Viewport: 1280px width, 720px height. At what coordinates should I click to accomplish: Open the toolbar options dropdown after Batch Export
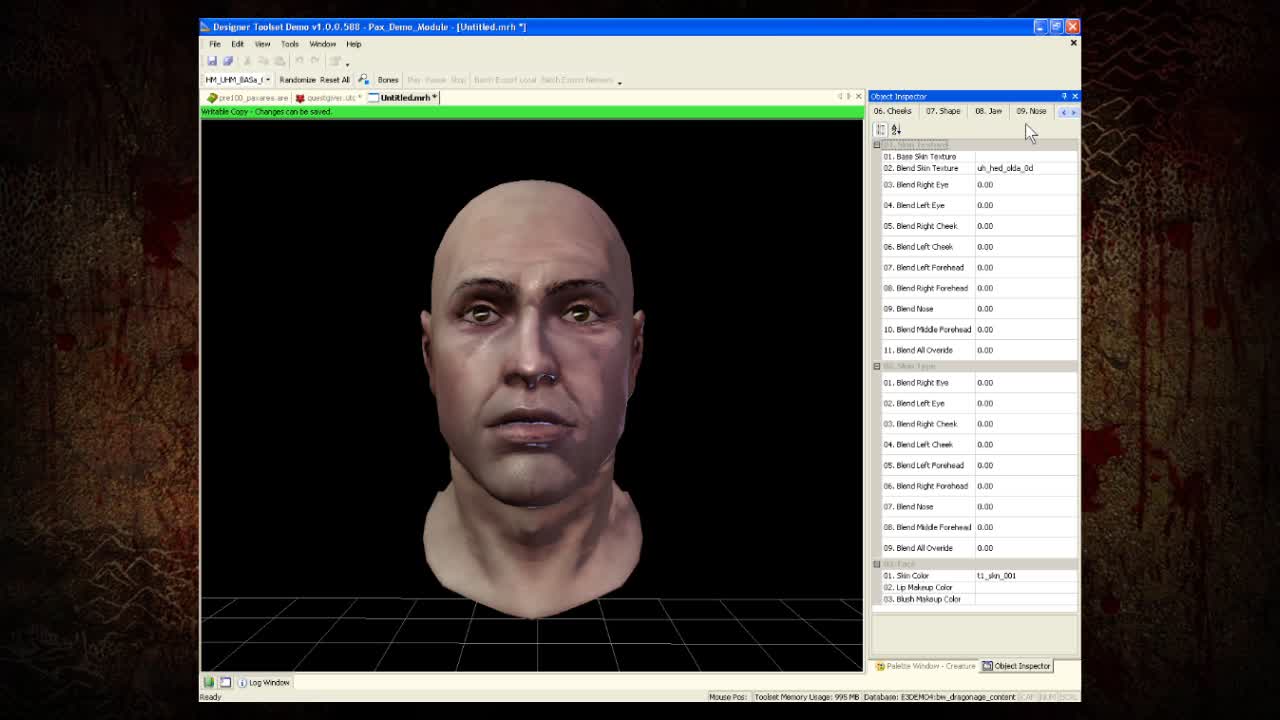619,81
